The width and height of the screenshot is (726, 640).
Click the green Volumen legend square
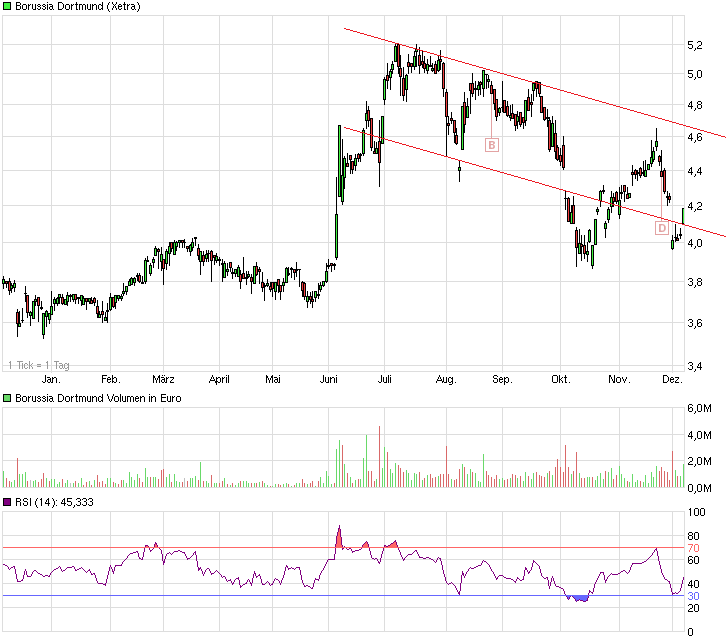click(7, 399)
